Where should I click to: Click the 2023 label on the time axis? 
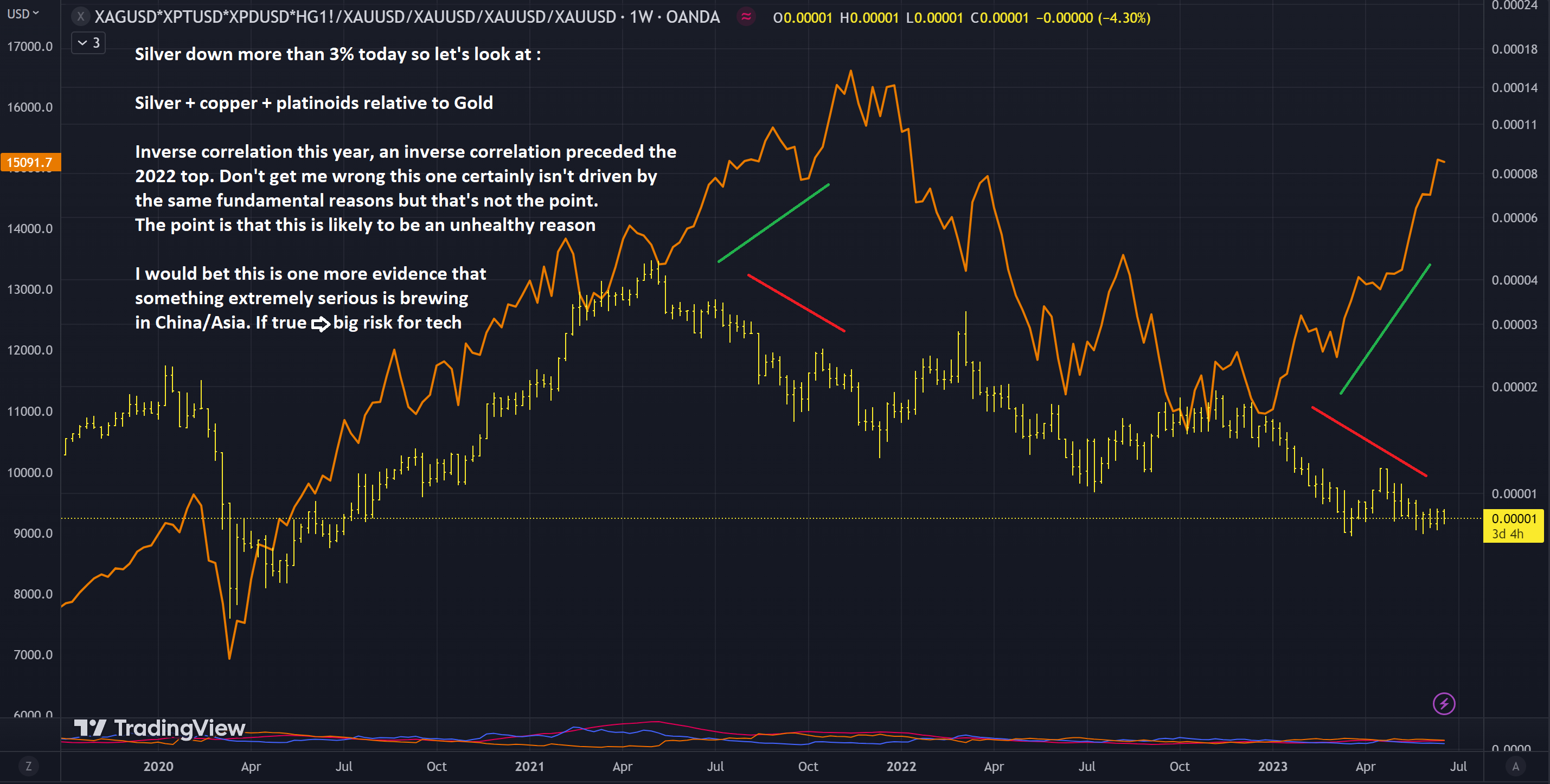point(1272,767)
